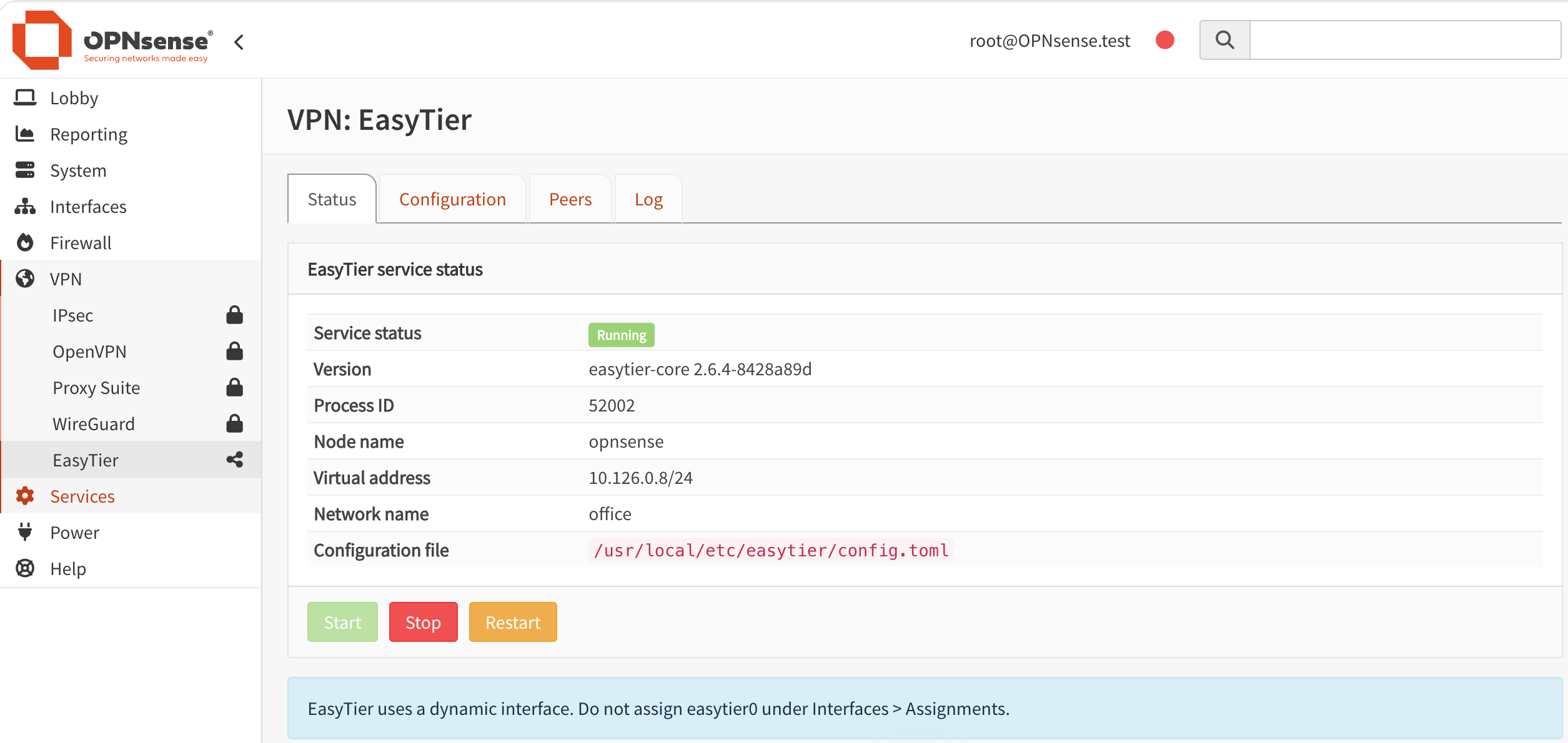Click the Help lifebuoy icon
The width and height of the screenshot is (1568, 743).
[x=25, y=568]
